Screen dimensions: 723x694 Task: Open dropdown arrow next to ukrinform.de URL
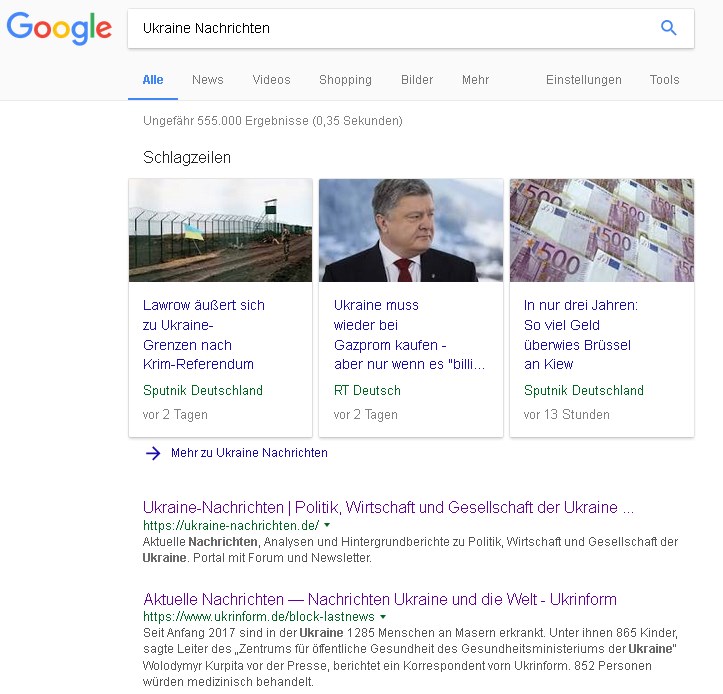[x=381, y=617]
